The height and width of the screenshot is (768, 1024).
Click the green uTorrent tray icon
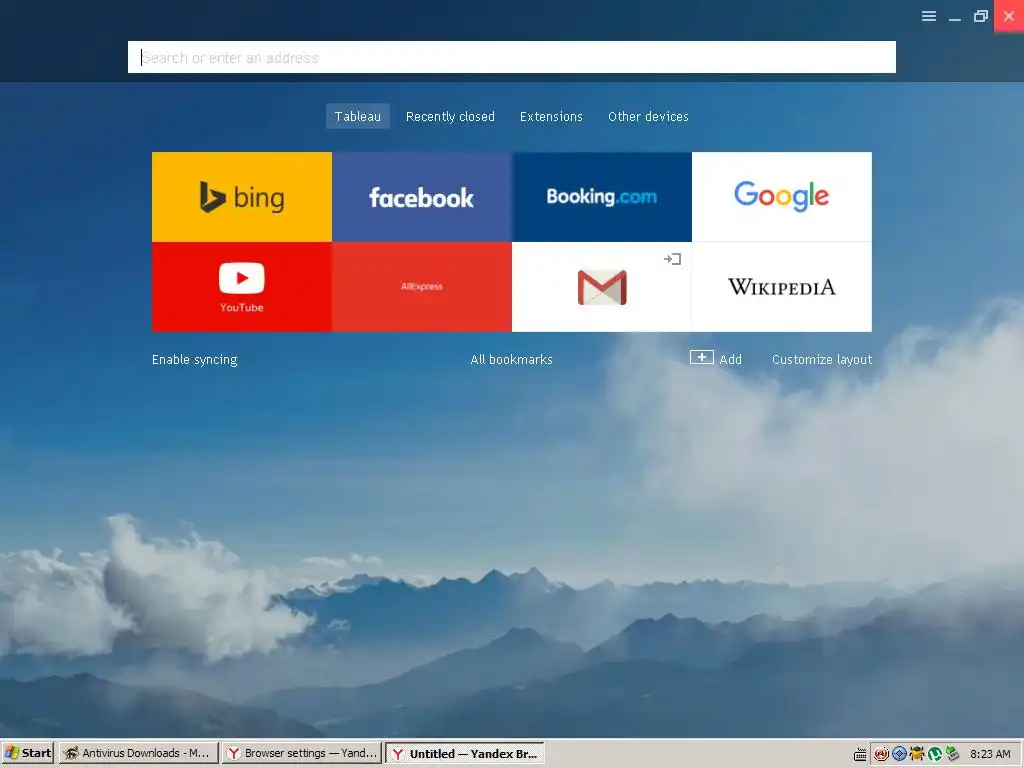point(935,754)
